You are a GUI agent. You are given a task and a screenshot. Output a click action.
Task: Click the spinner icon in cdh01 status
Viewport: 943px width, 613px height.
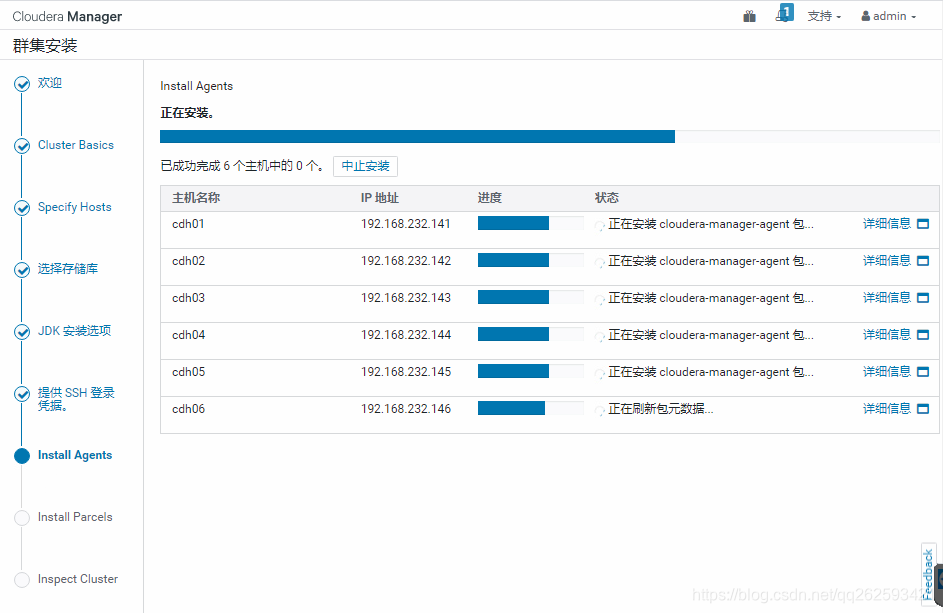point(600,226)
